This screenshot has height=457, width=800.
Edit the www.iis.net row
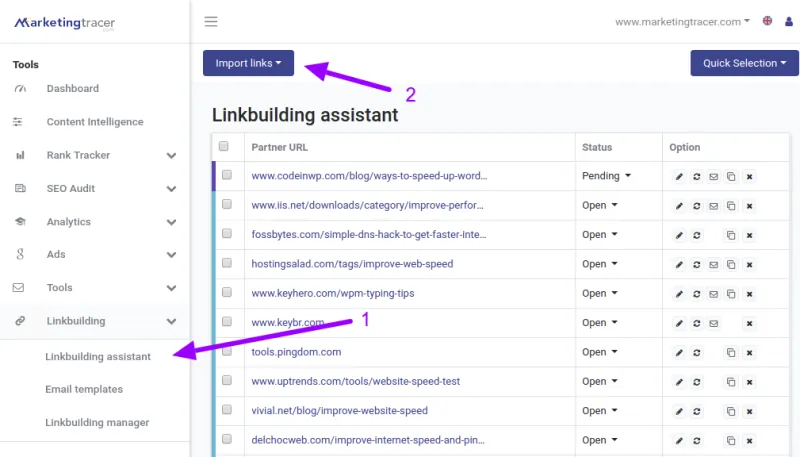pos(679,206)
